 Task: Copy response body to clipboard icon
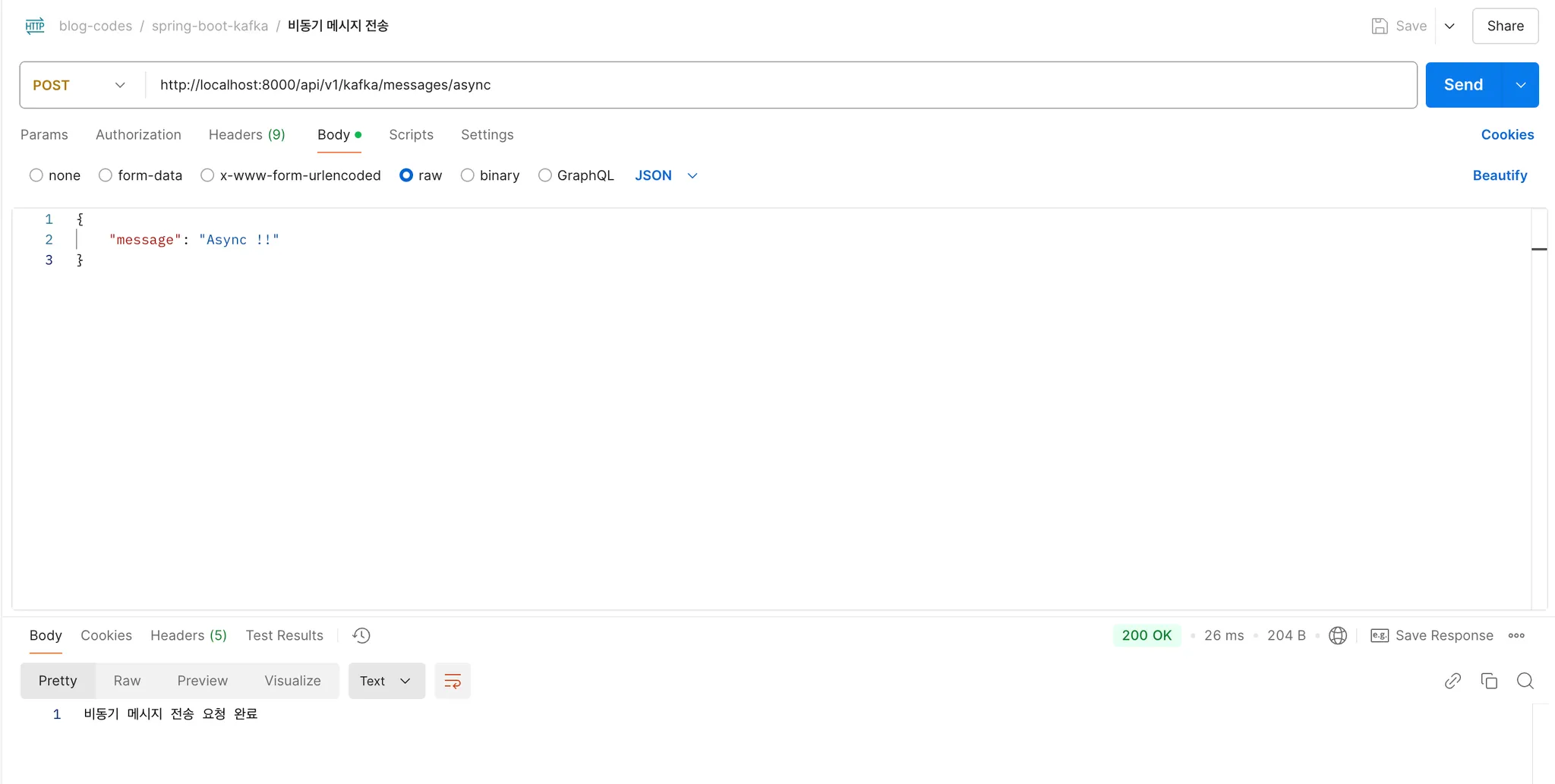[x=1489, y=681]
